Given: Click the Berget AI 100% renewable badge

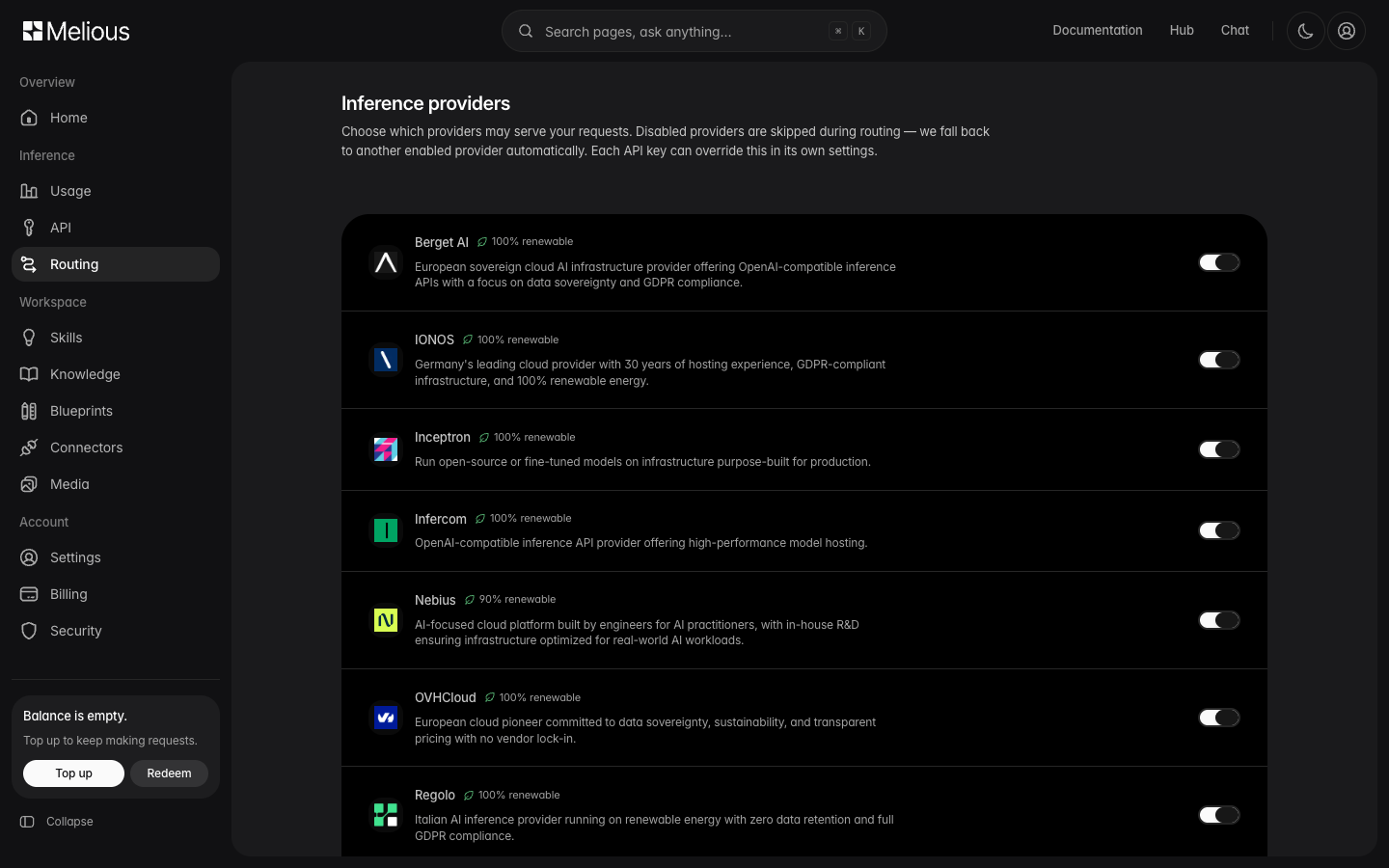Looking at the screenshot, I should click(x=526, y=242).
